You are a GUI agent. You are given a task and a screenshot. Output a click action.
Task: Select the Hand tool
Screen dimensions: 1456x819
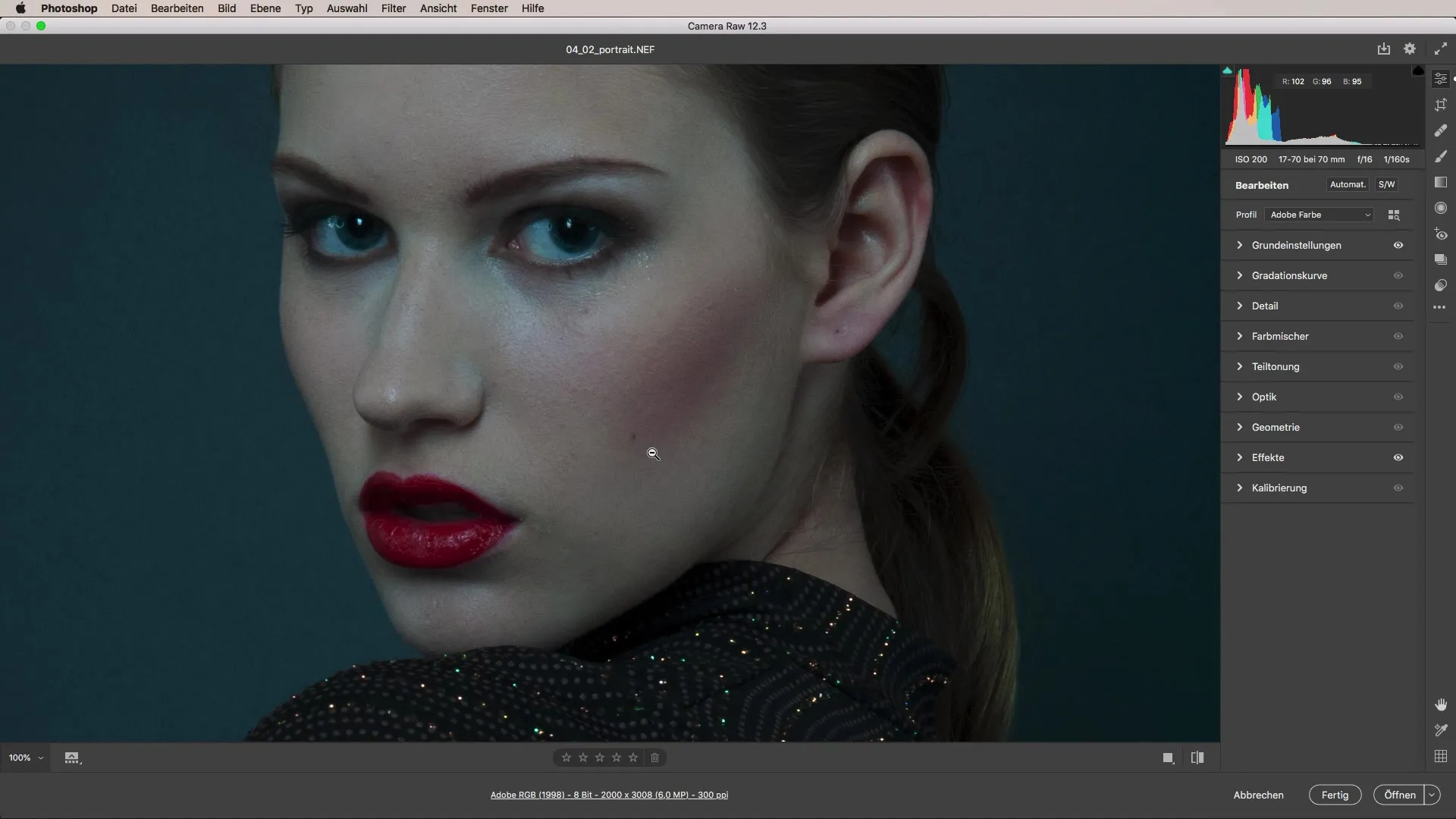1441,704
